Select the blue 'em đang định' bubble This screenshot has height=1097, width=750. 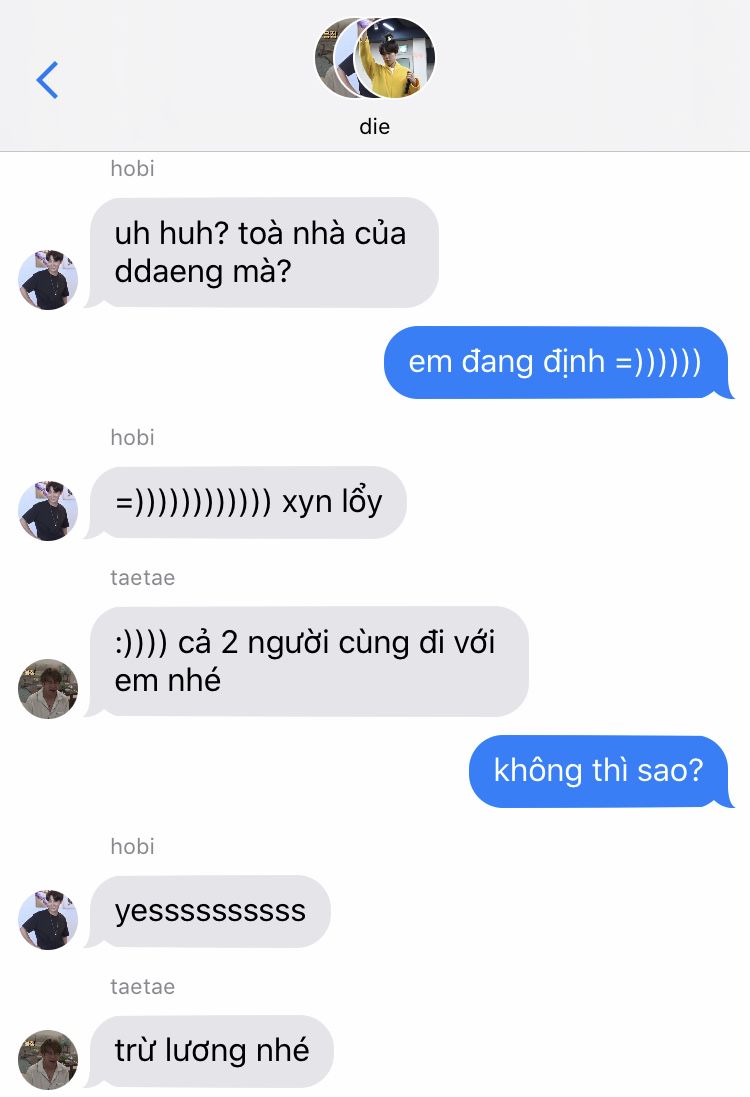(x=556, y=362)
